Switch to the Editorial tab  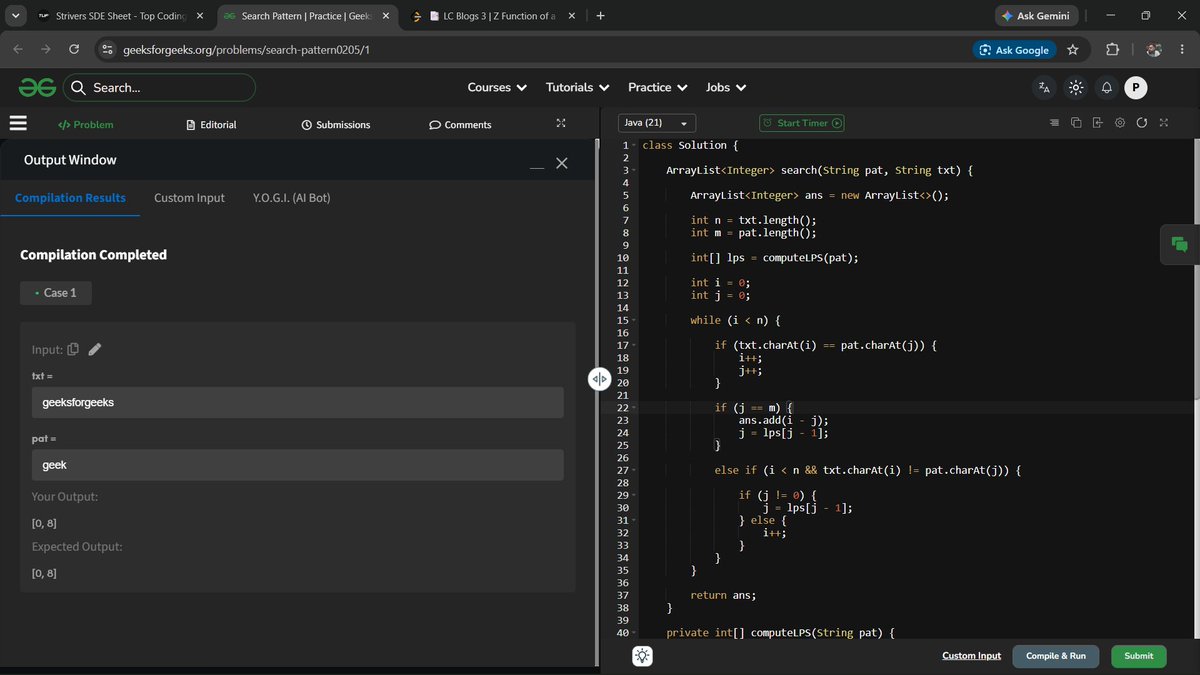(212, 125)
